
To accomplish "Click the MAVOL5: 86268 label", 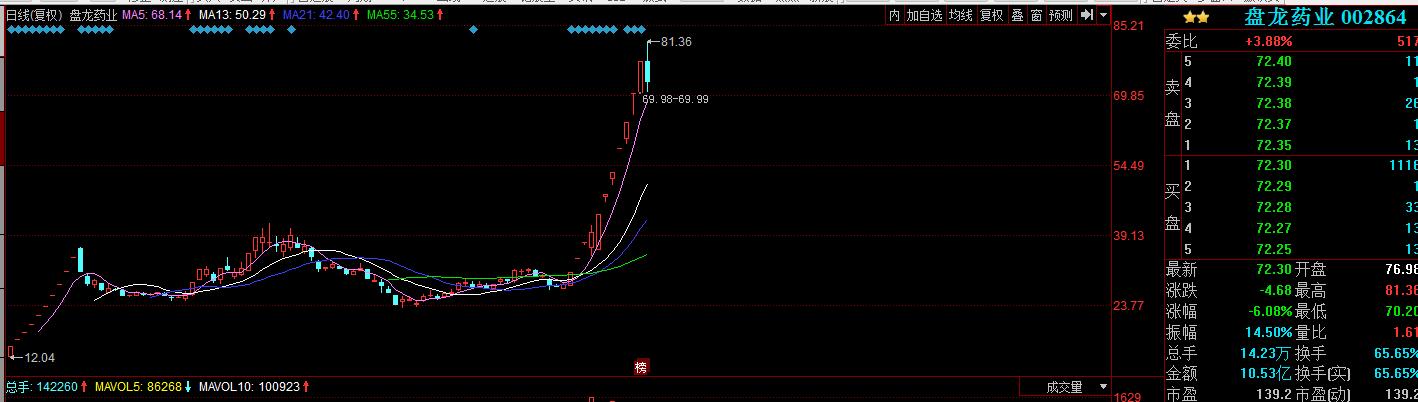I will pos(138,386).
